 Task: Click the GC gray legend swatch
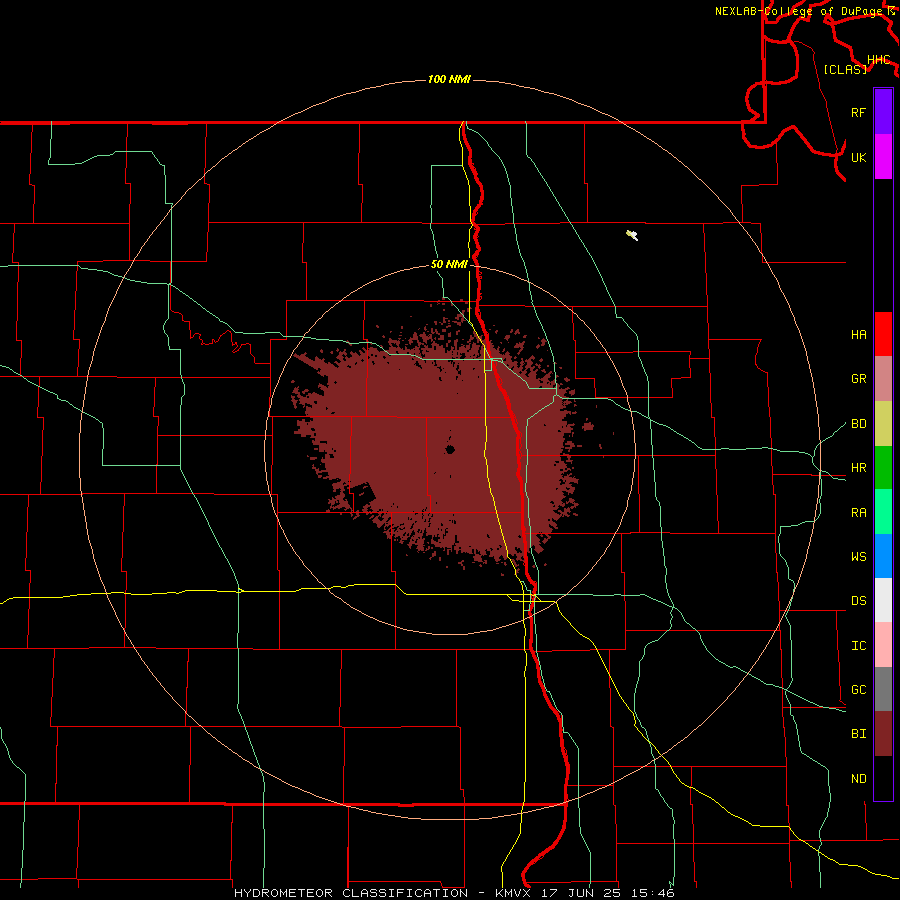coord(883,689)
